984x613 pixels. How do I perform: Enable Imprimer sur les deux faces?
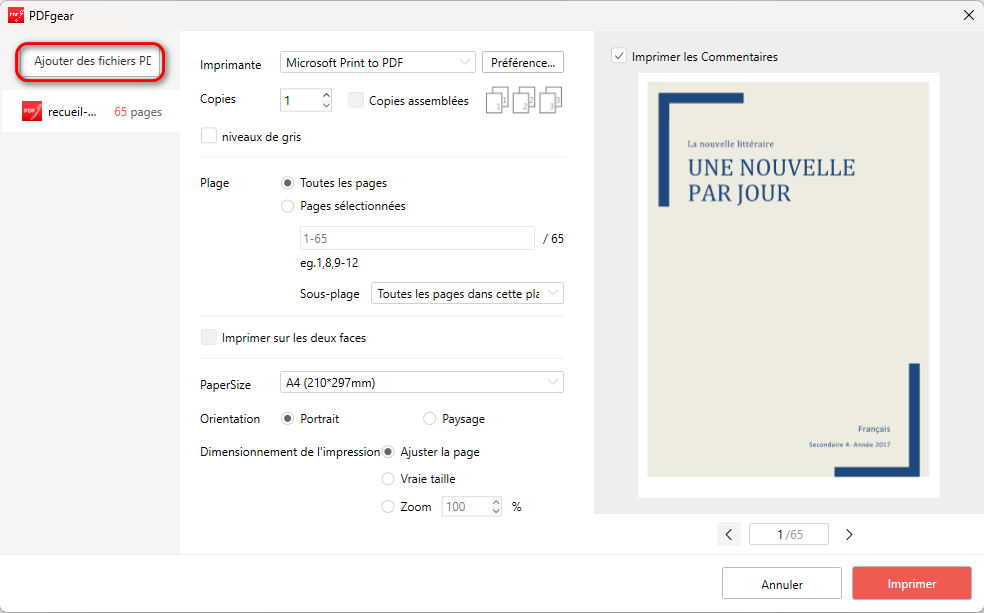(x=208, y=337)
